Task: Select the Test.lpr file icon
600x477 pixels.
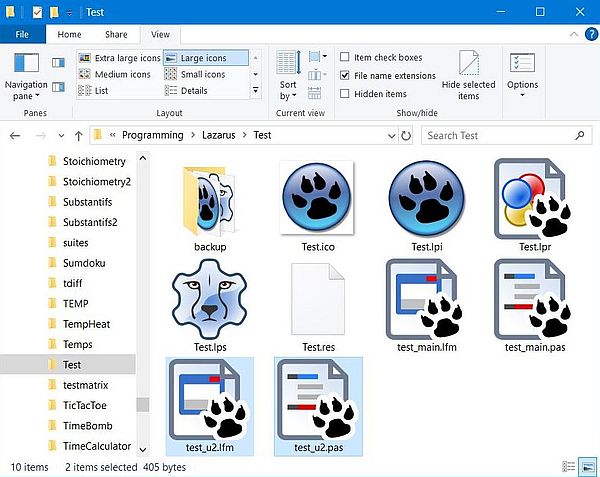Action: [533, 200]
